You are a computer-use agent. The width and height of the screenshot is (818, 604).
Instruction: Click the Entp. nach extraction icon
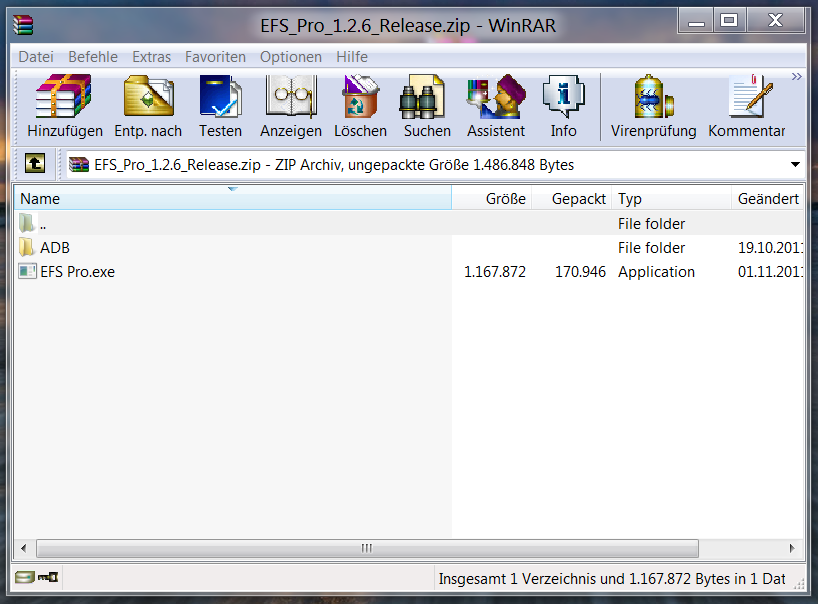point(147,105)
